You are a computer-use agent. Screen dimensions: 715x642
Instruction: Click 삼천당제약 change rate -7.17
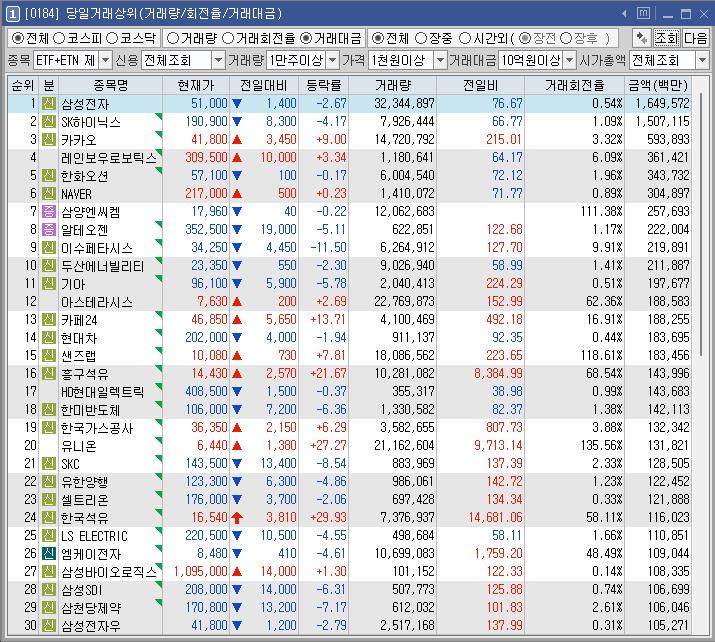[x=332, y=607]
